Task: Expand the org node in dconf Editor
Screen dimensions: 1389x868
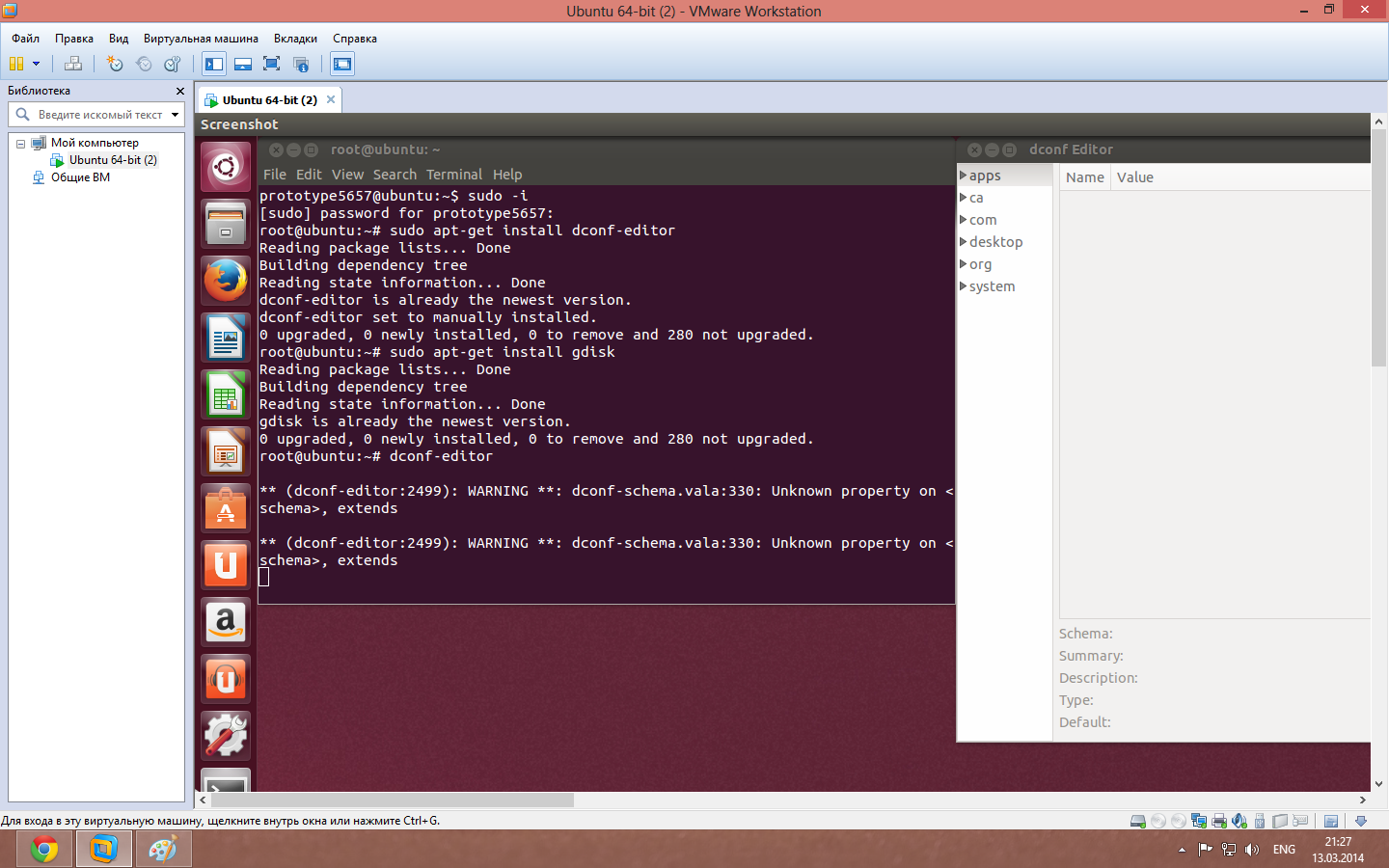Action: [963, 263]
